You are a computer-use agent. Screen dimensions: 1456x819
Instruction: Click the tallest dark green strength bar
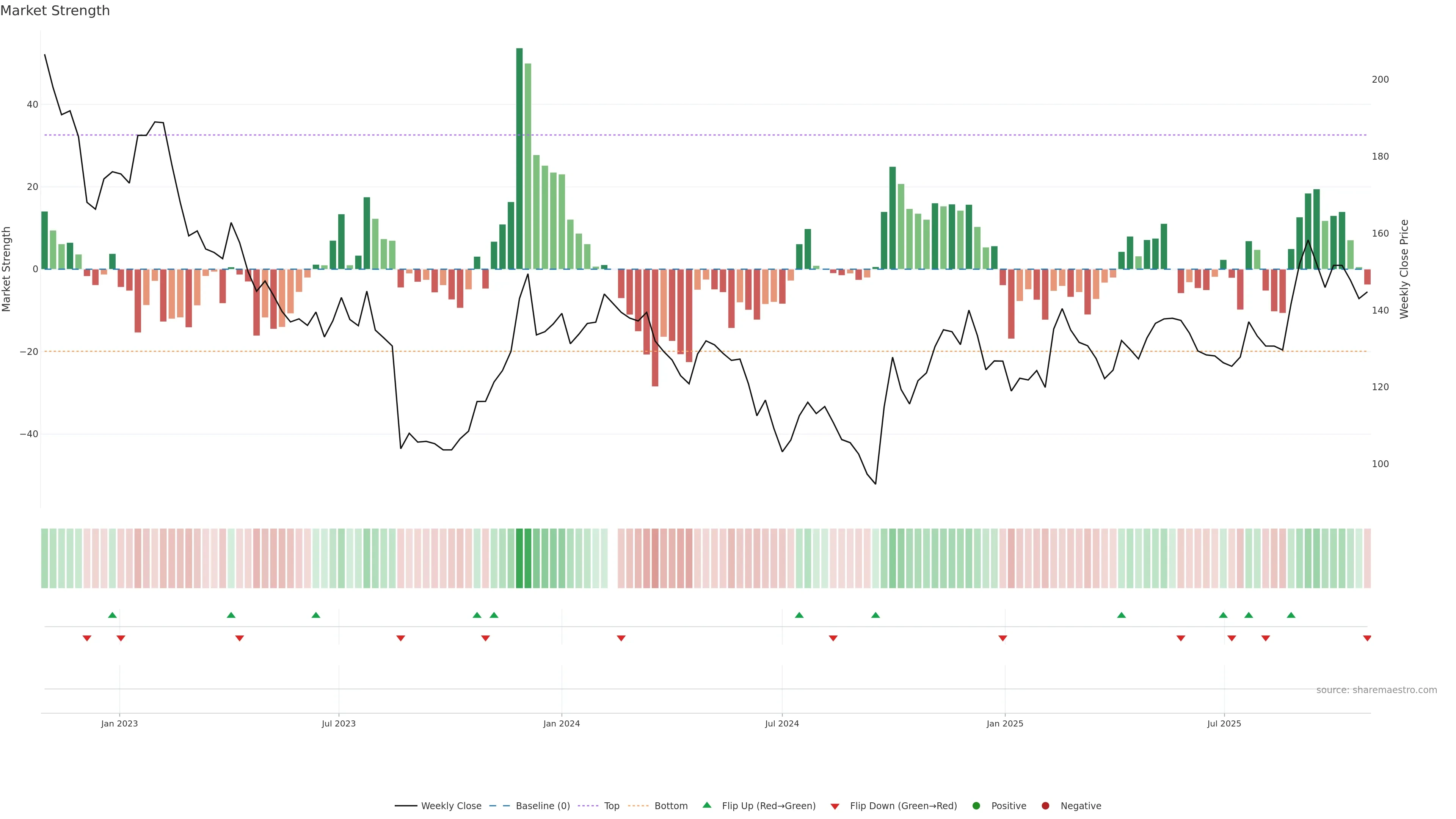[x=519, y=158]
